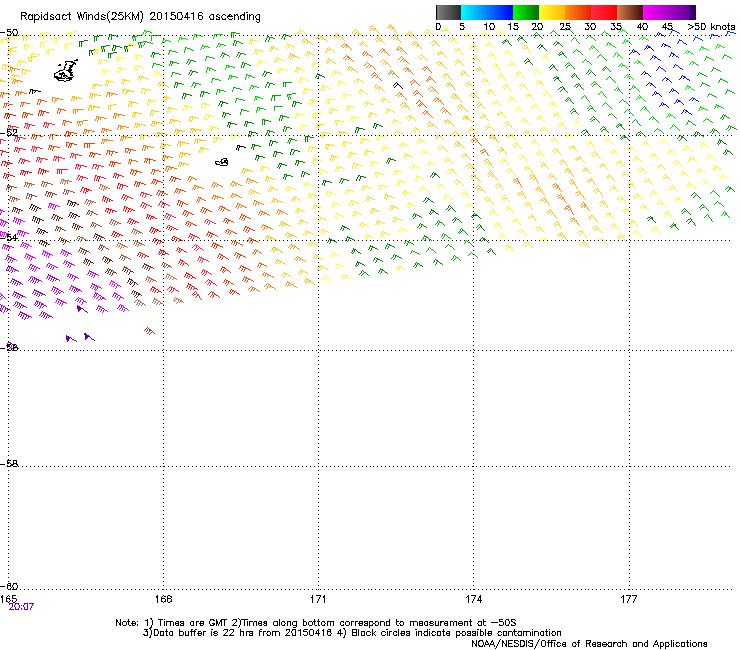Click the NOAA/NESDIS credit line

click(589, 644)
